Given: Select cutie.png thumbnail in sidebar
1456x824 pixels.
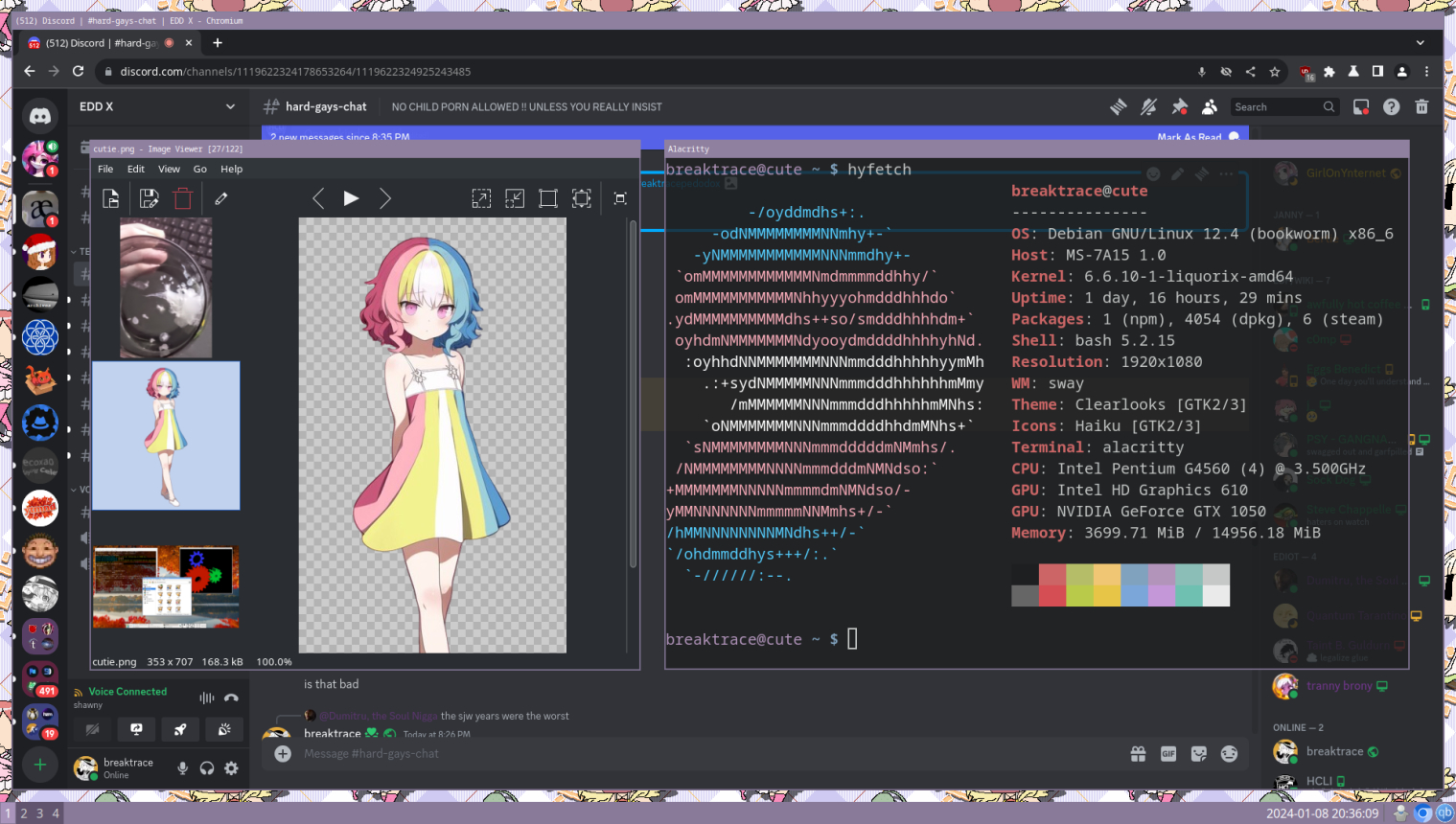Looking at the screenshot, I should point(166,435).
